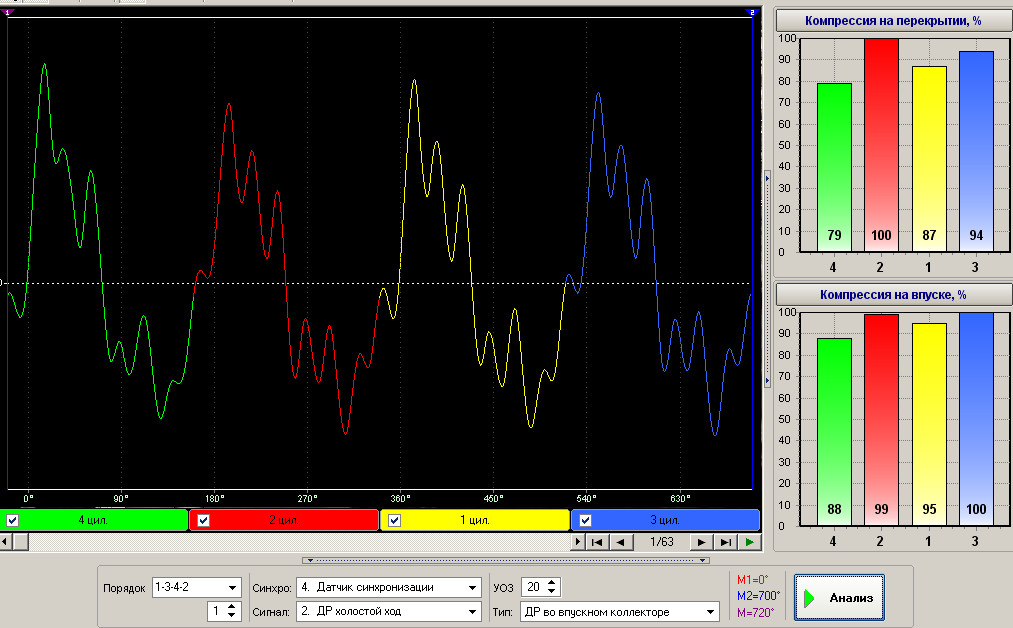Image resolution: width=1013 pixels, height=628 pixels.
Task: Click green bar 79 in overlap compression chart
Action: (834, 167)
